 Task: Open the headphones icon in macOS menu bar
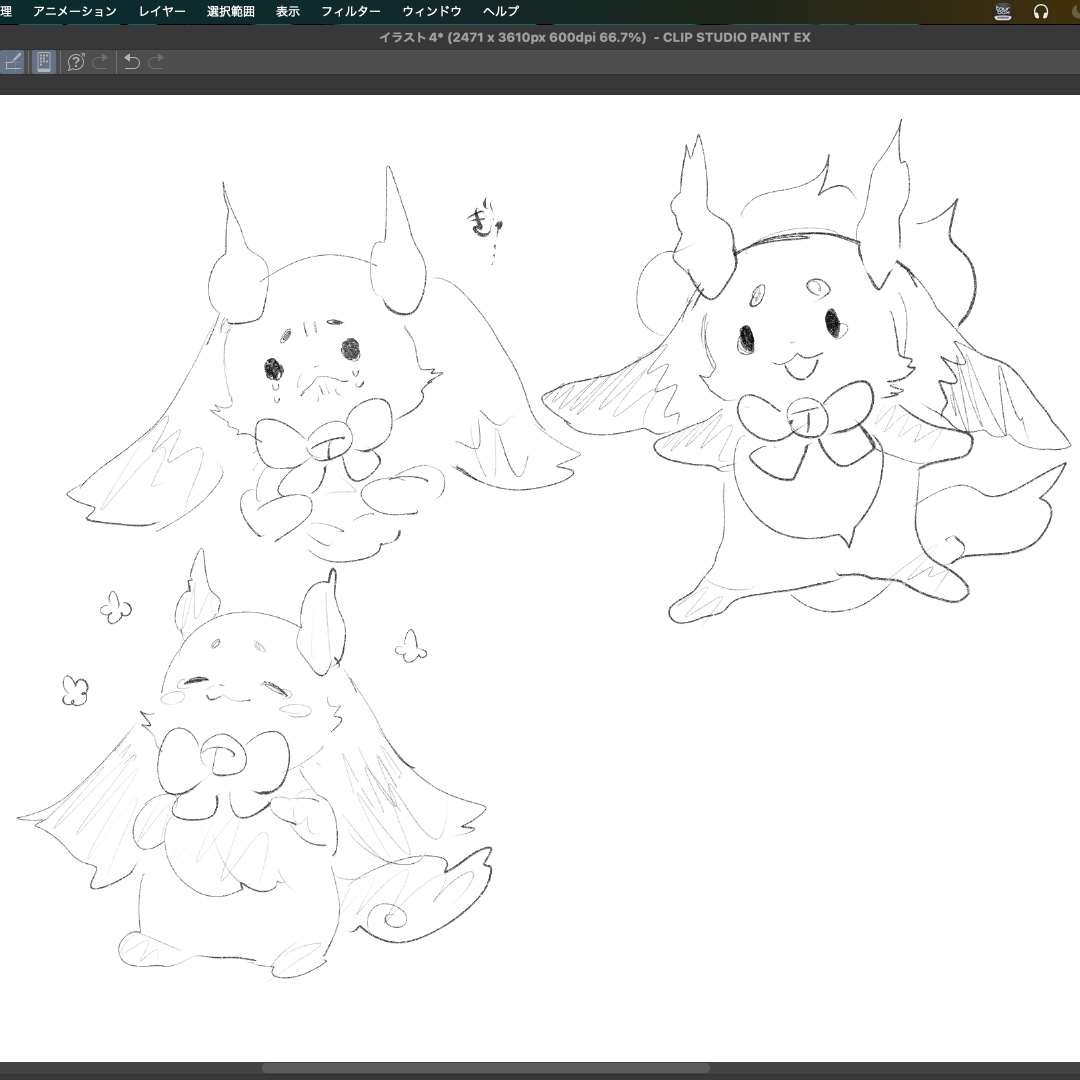[x=1041, y=11]
